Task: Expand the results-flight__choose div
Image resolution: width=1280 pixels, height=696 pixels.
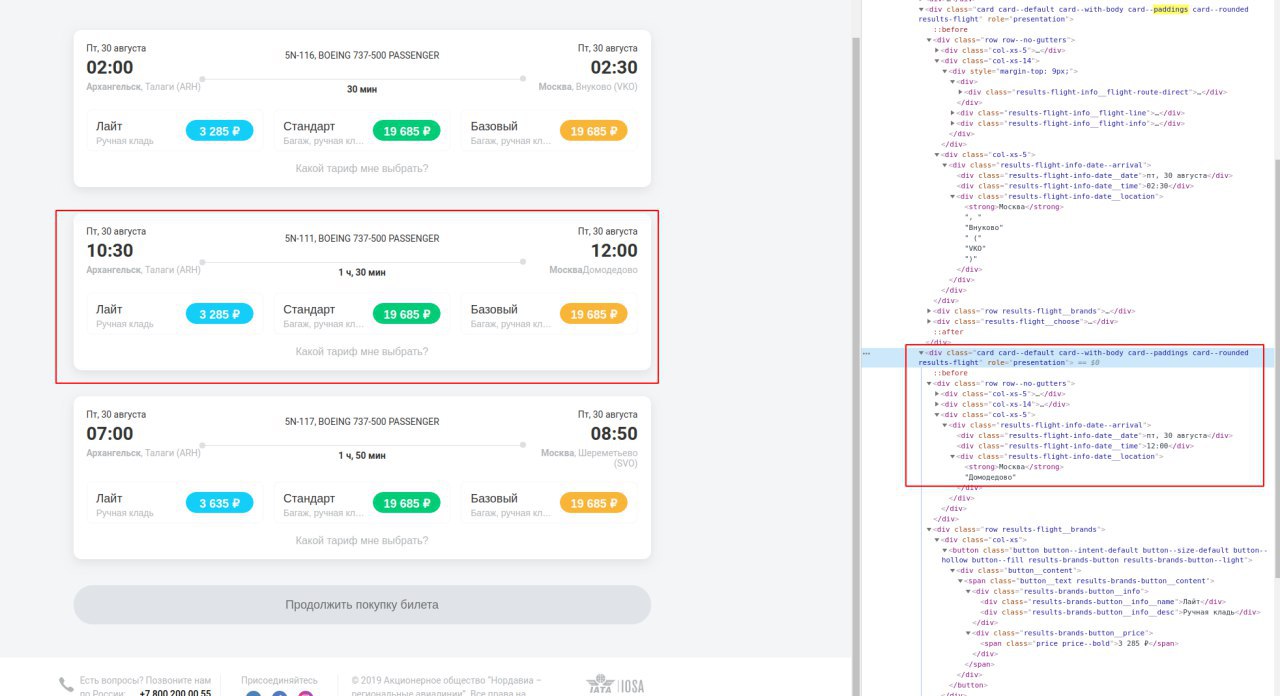Action: 930,321
